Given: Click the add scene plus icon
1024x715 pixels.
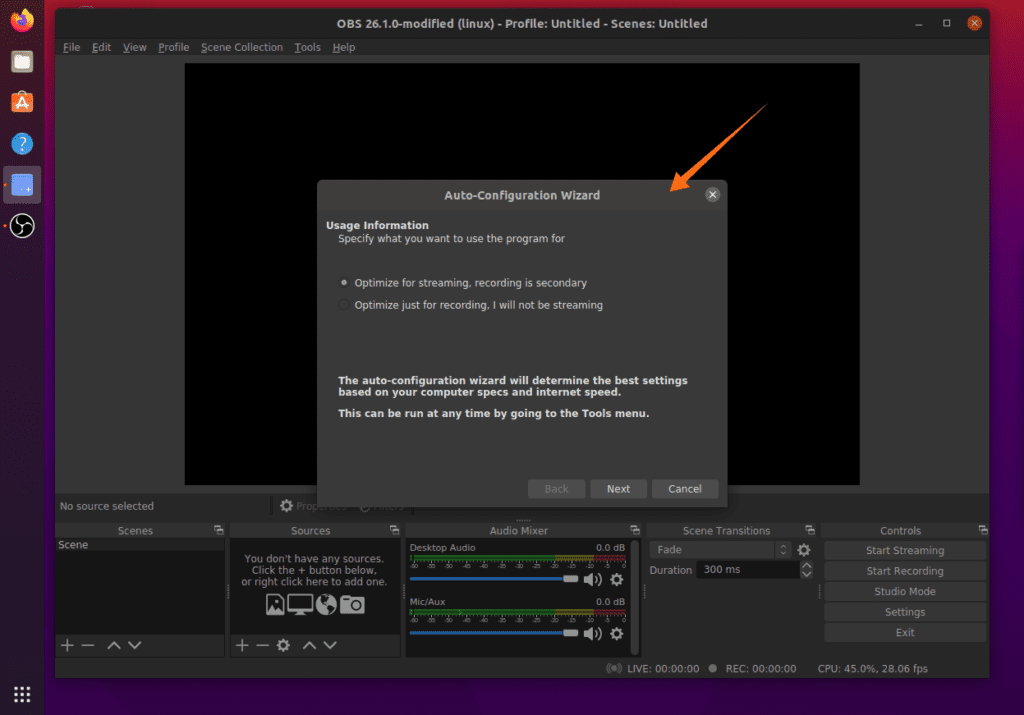Looking at the screenshot, I should pos(67,645).
